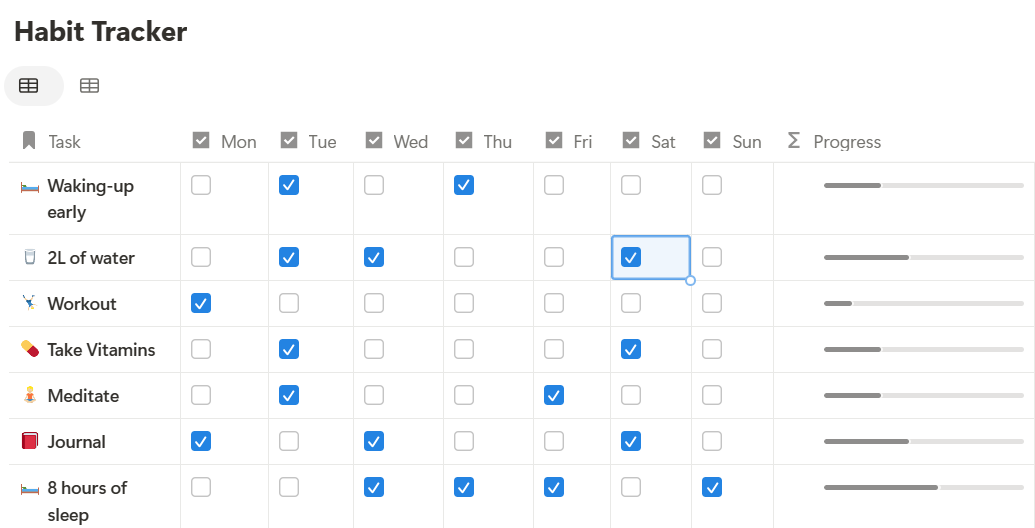Click the Mon column checkbox header icon
The width and height of the screenshot is (1035, 528).
201,141
